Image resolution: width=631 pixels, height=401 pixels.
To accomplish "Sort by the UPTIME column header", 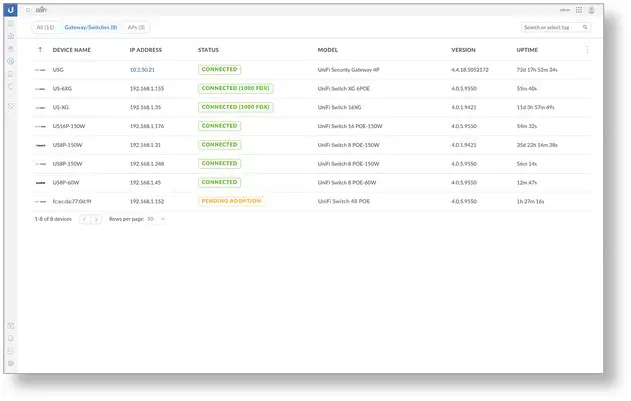I will click(x=527, y=50).
